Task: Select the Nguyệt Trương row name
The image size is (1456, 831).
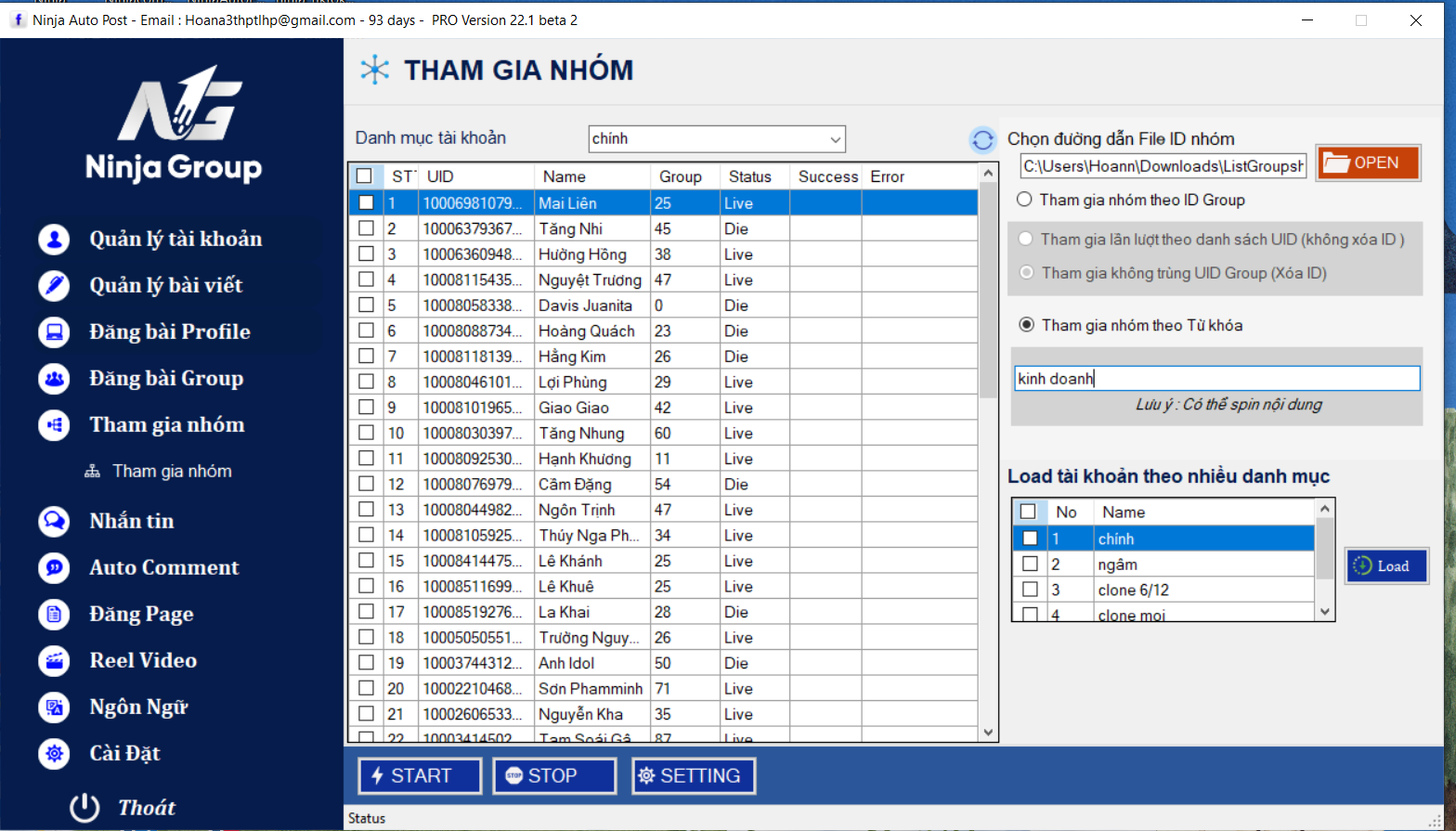Action: (x=591, y=279)
